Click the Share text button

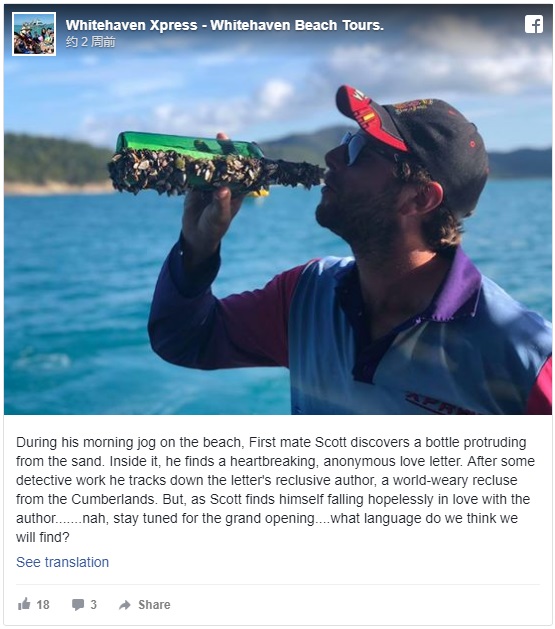point(154,605)
